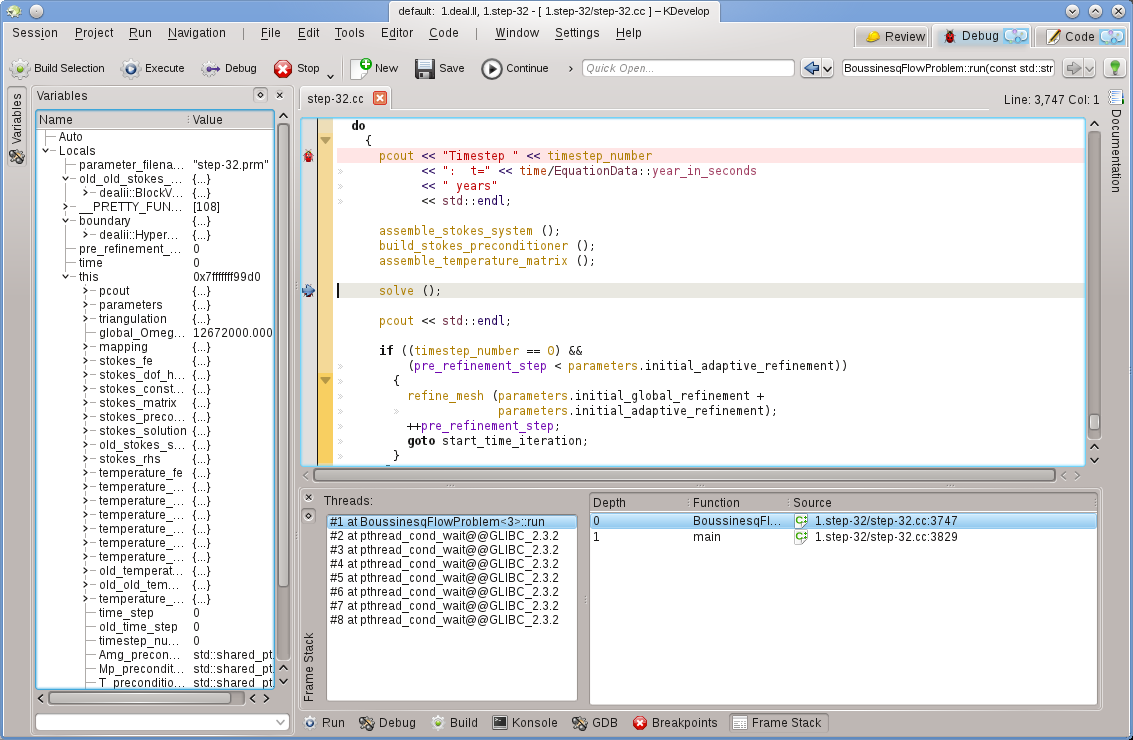The image size is (1133, 740).
Task: Click the lightbulb icon in toolbar
Action: (1114, 68)
